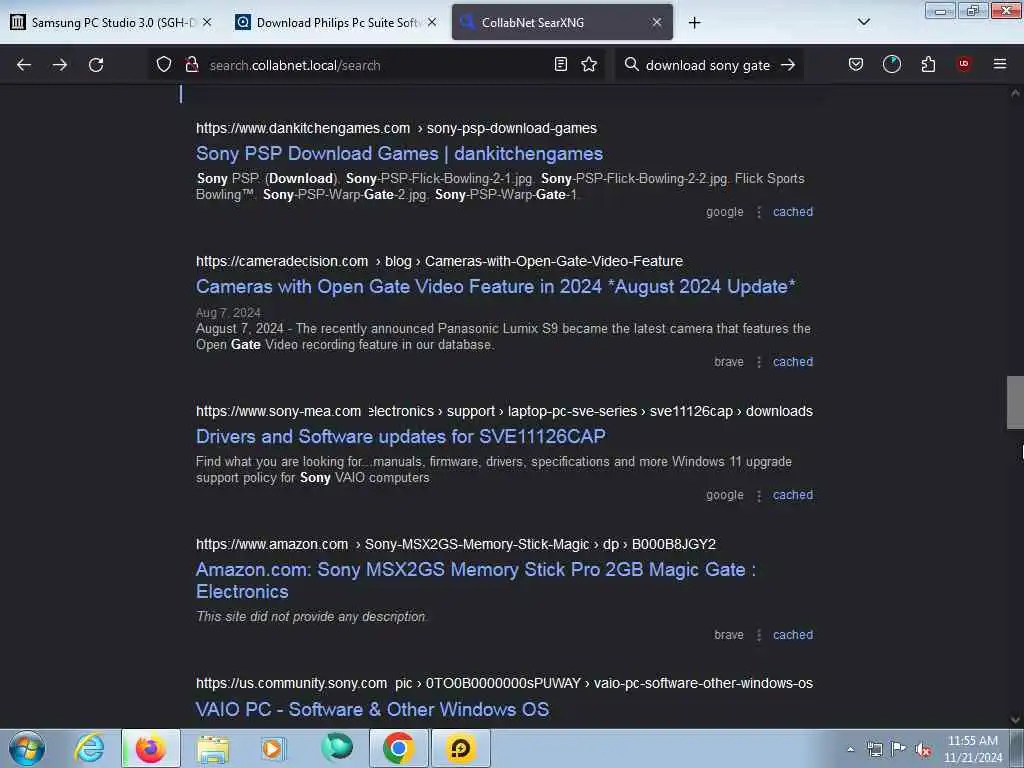This screenshot has width=1024, height=768.
Task: Open the Windows Start menu orb
Action: pos(27,748)
